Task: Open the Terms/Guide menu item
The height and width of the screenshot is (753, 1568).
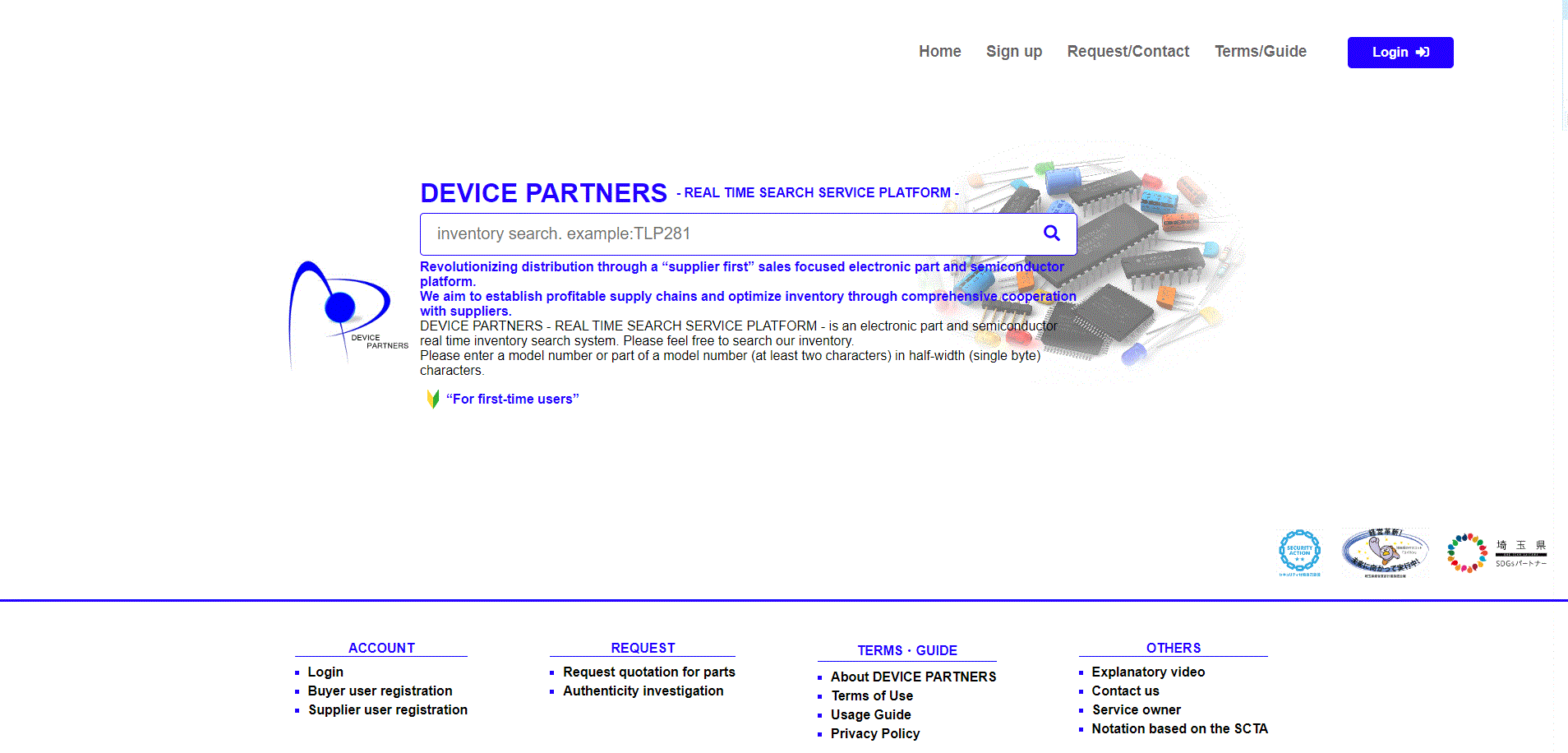Action: [1261, 52]
